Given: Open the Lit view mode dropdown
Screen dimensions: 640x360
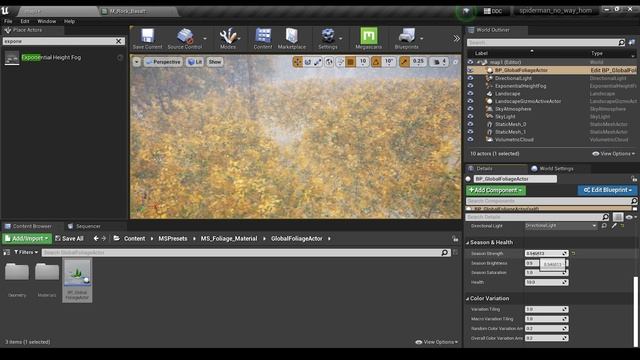Looking at the screenshot, I should tap(195, 62).
